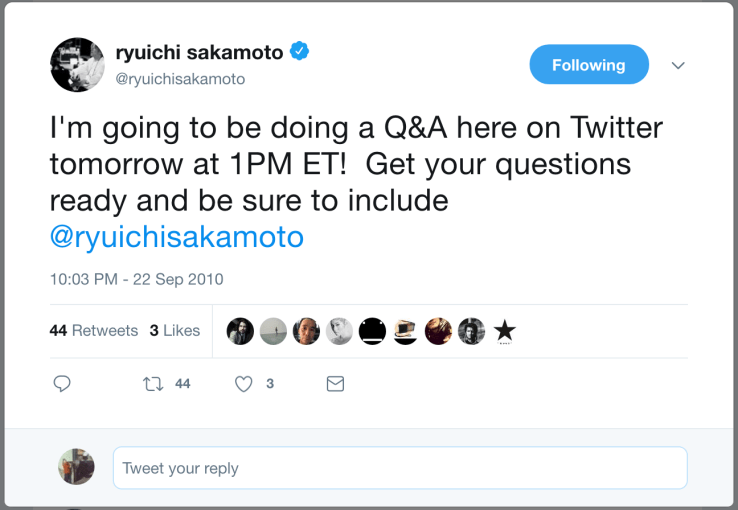This screenshot has width=738, height=510.
Task: Open the solid black circle avatar
Action: (x=372, y=331)
